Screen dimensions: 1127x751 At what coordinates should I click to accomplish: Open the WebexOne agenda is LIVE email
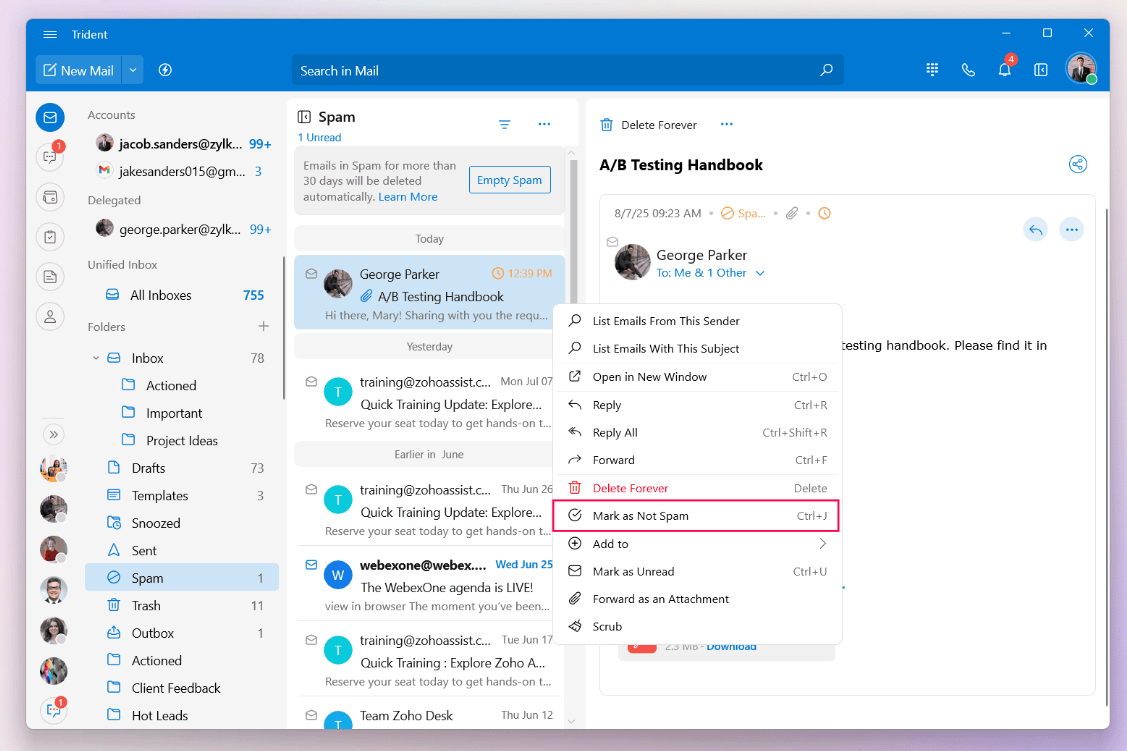(x=428, y=585)
